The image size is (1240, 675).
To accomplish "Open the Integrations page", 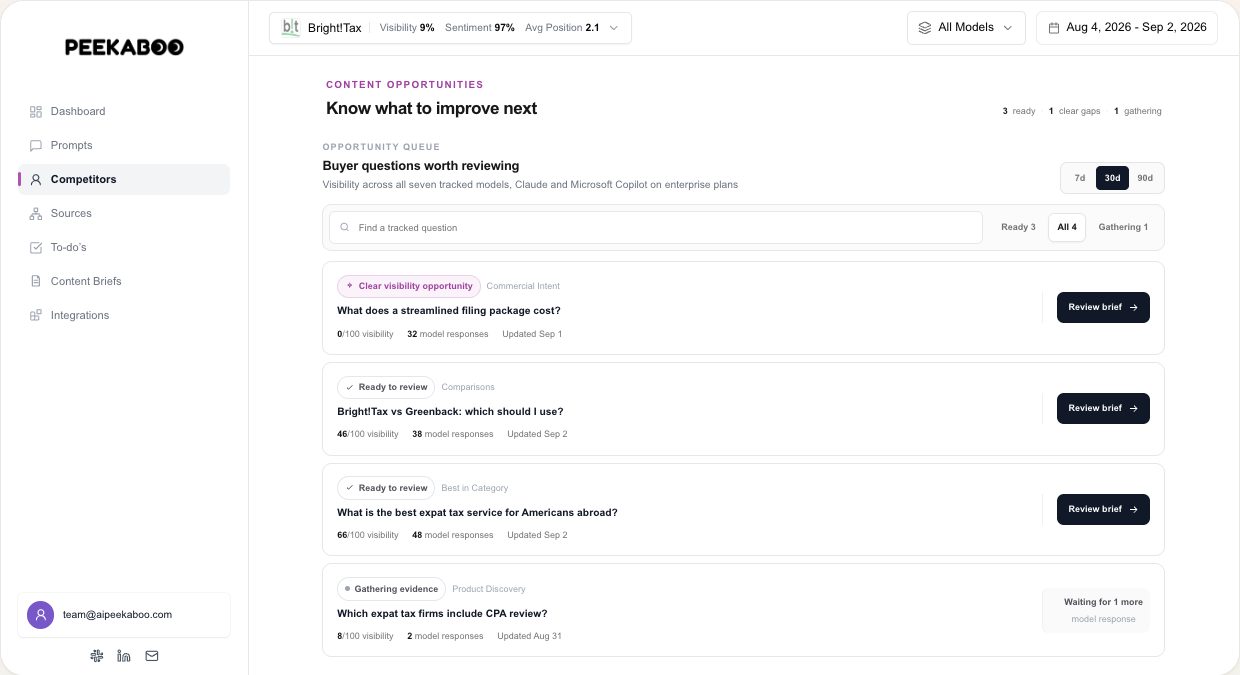I will tap(124, 315).
